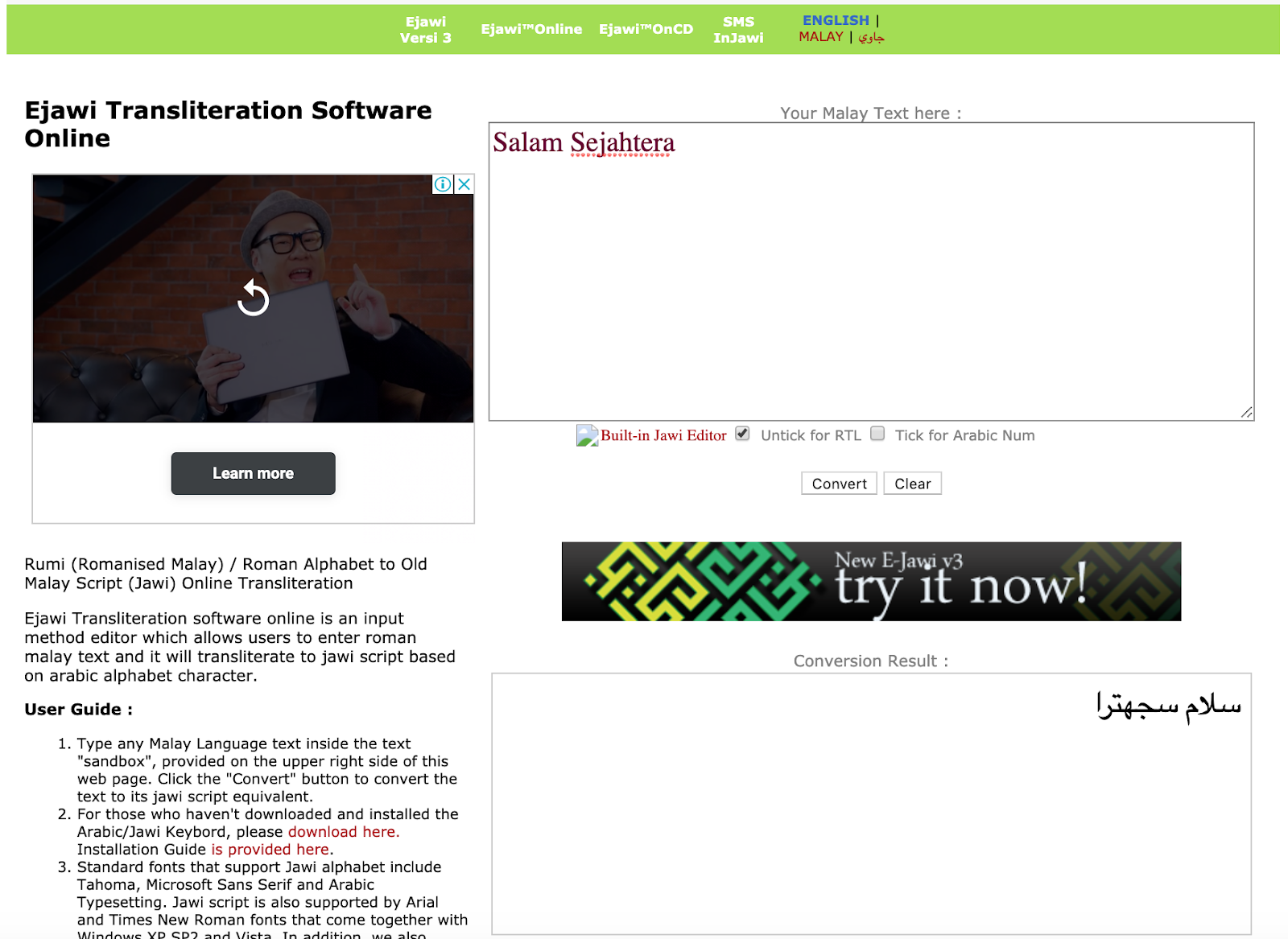
Task: Click the User Guide heading
Action: (78, 710)
